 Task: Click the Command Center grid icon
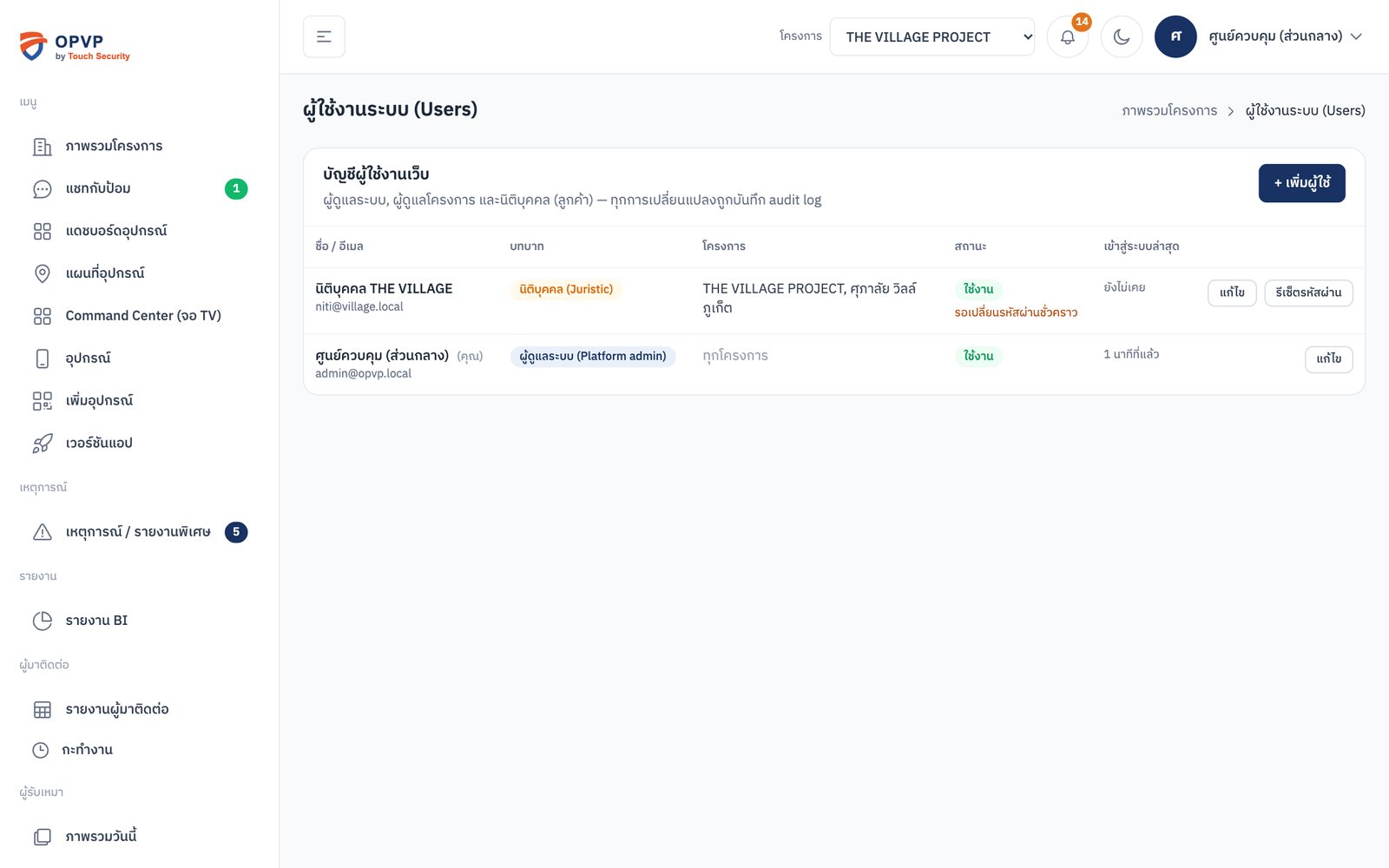click(42, 317)
